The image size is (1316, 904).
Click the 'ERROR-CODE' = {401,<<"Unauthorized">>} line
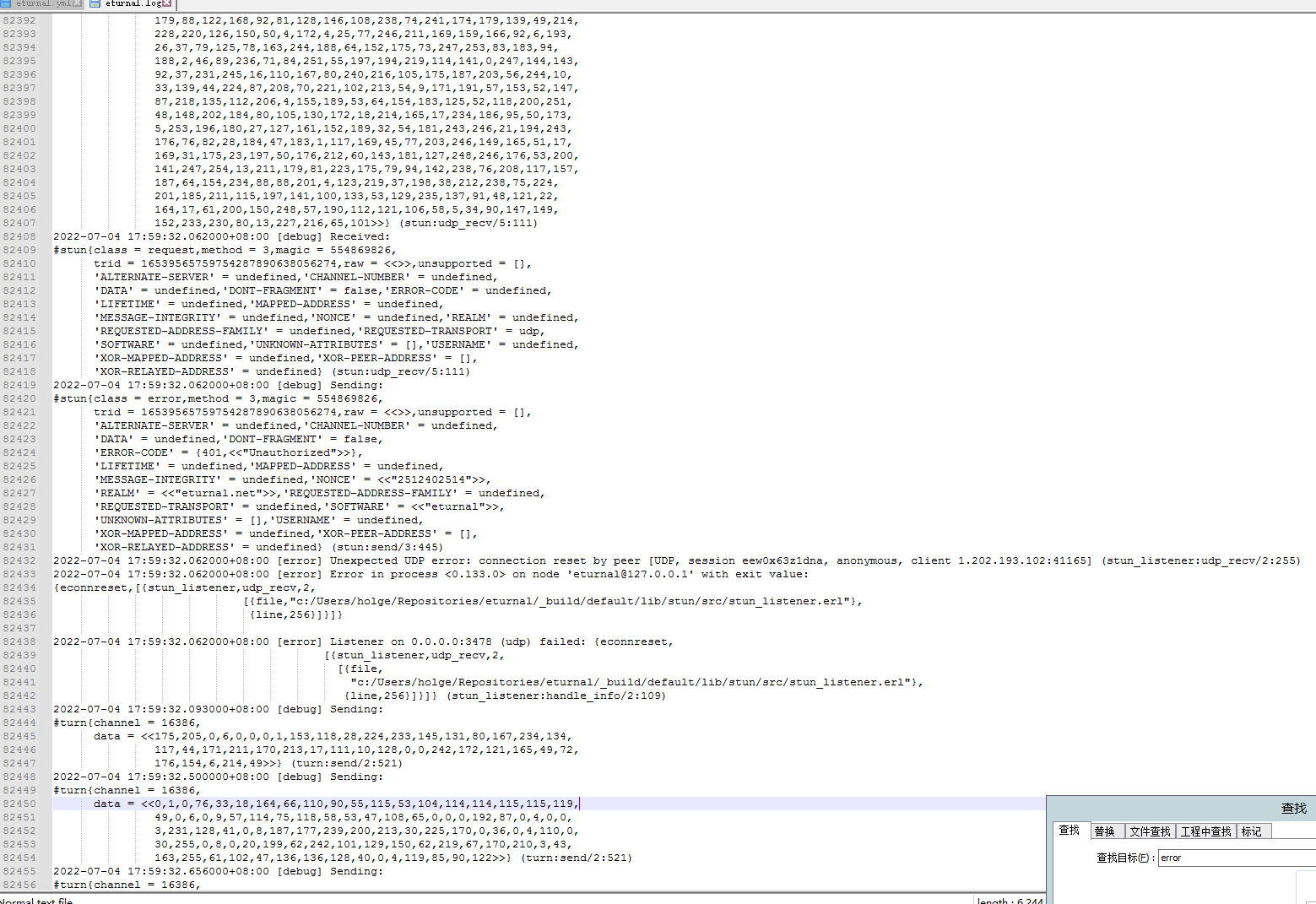point(229,452)
